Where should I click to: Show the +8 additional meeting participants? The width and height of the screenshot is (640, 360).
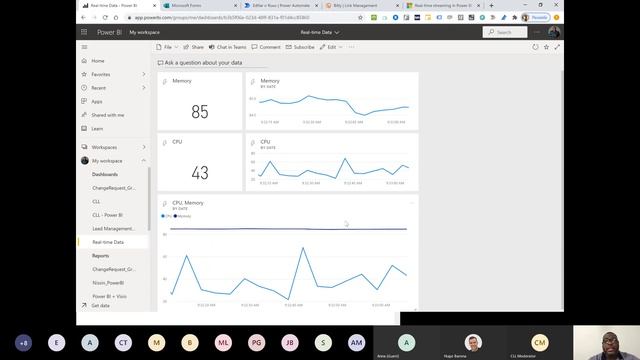(x=24, y=343)
